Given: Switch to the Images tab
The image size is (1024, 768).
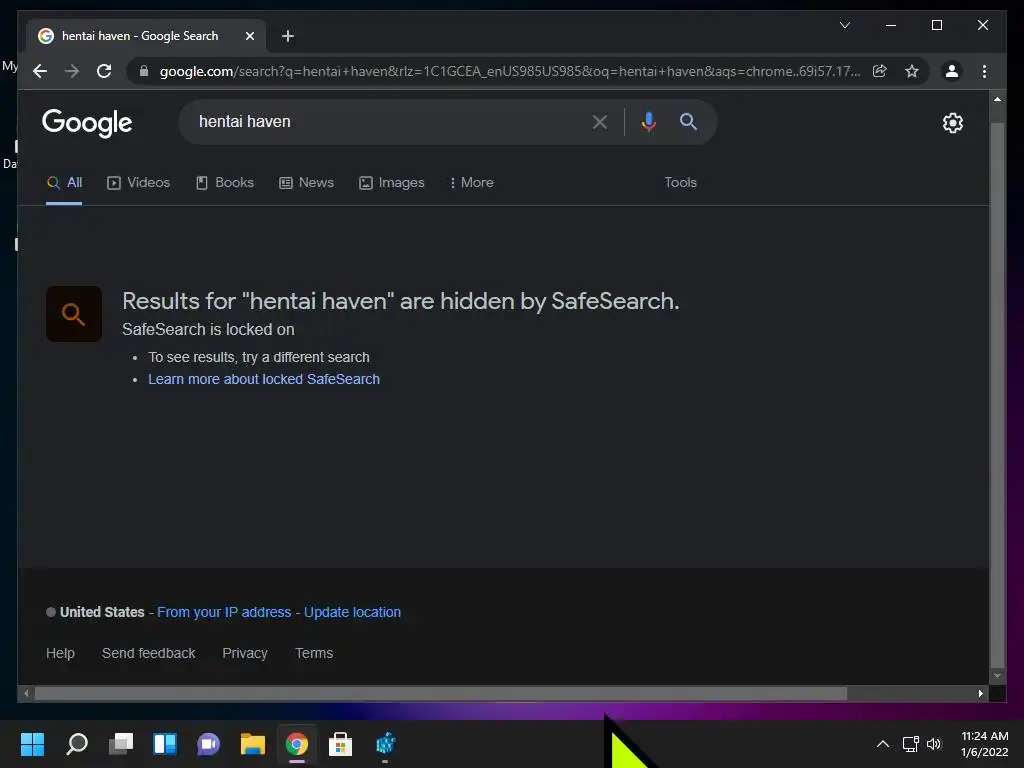Looking at the screenshot, I should coord(392,183).
